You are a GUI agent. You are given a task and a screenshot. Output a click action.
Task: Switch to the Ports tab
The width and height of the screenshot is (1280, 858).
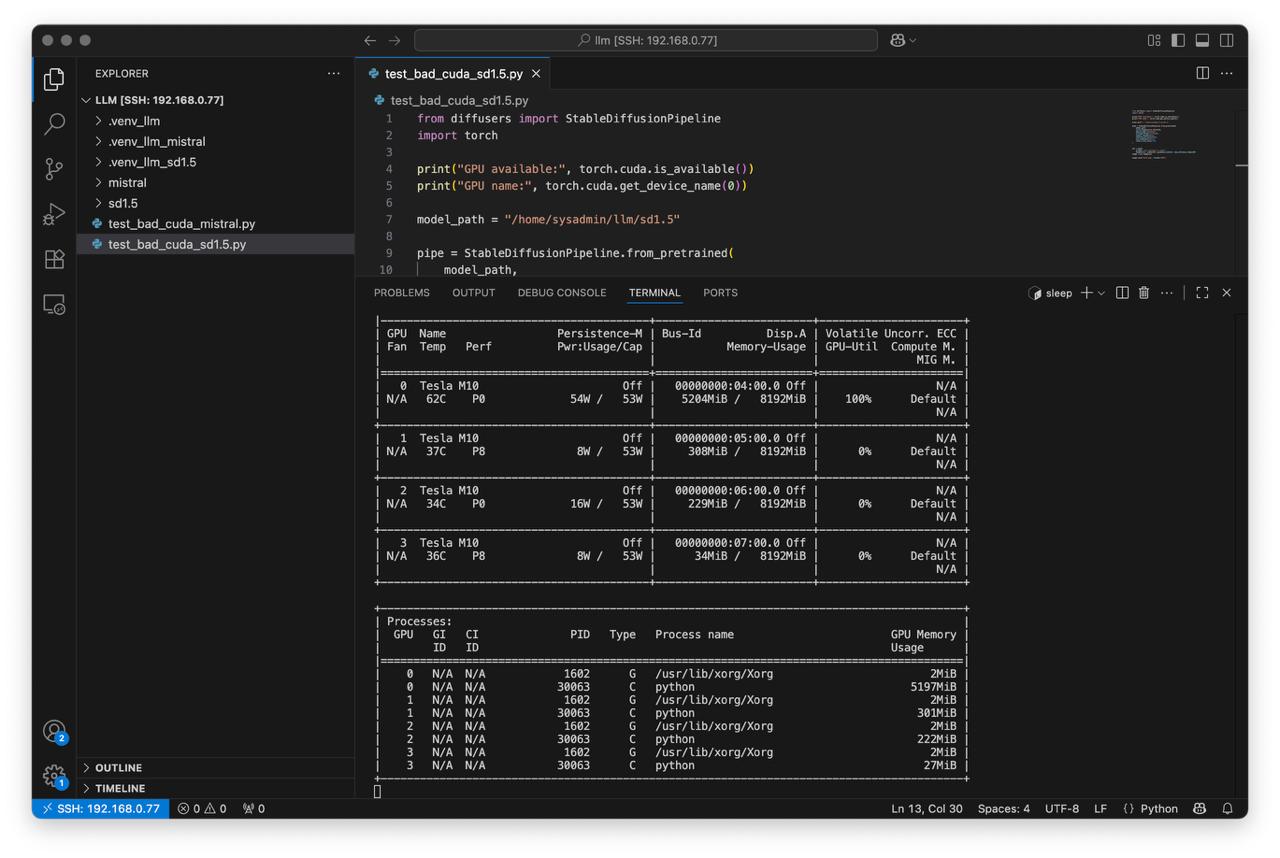point(720,293)
